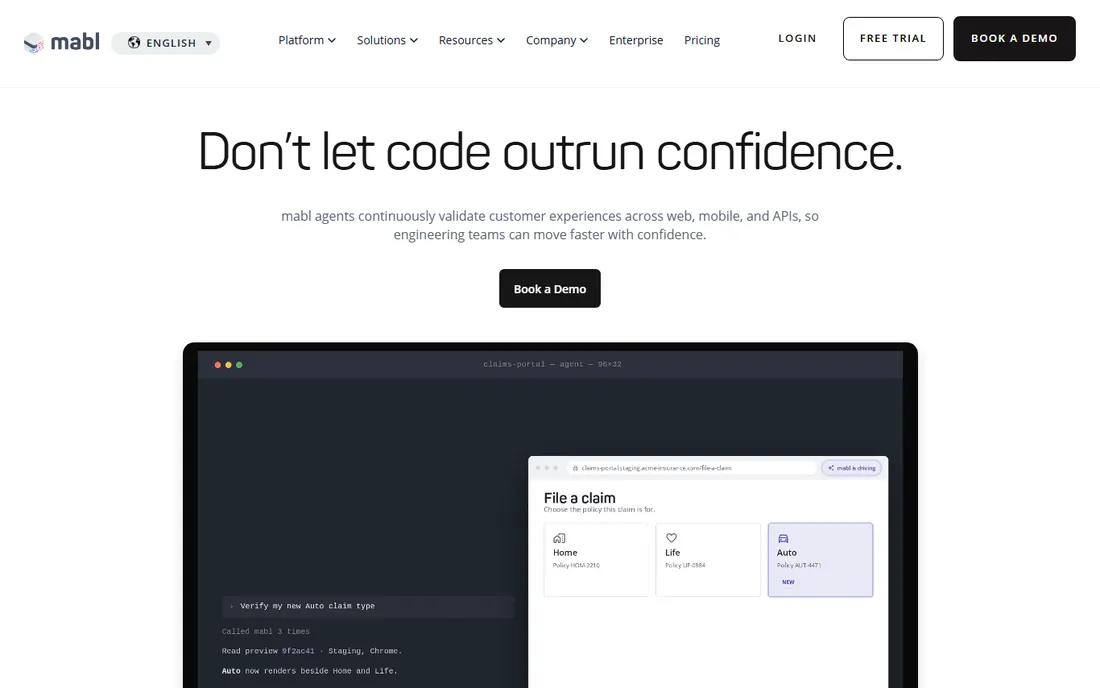This screenshot has height=688, width=1100.
Task: Start a FREE TRIAL from the header
Action: pos(893,39)
